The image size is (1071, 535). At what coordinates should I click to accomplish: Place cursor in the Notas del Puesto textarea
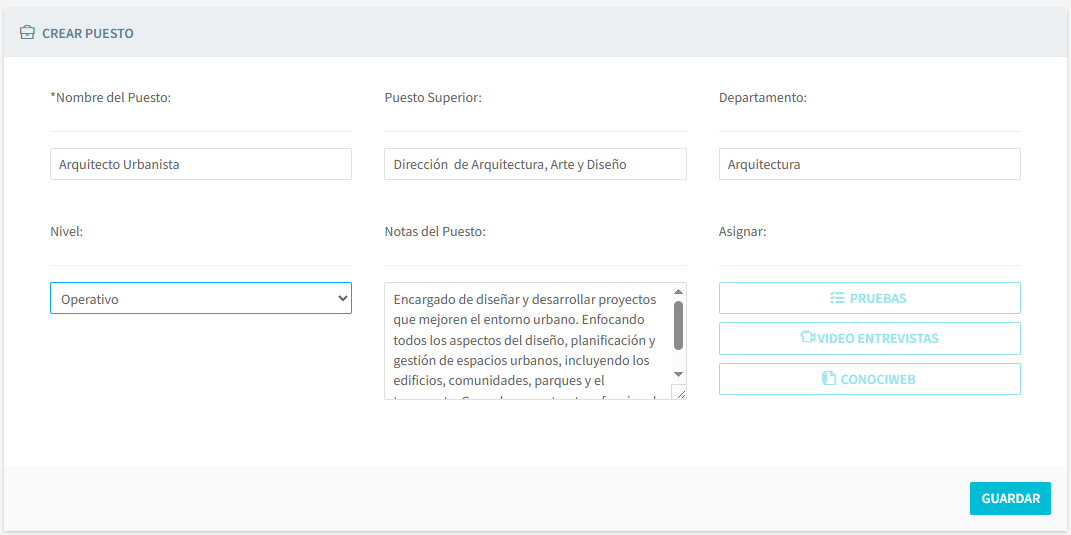click(525, 340)
